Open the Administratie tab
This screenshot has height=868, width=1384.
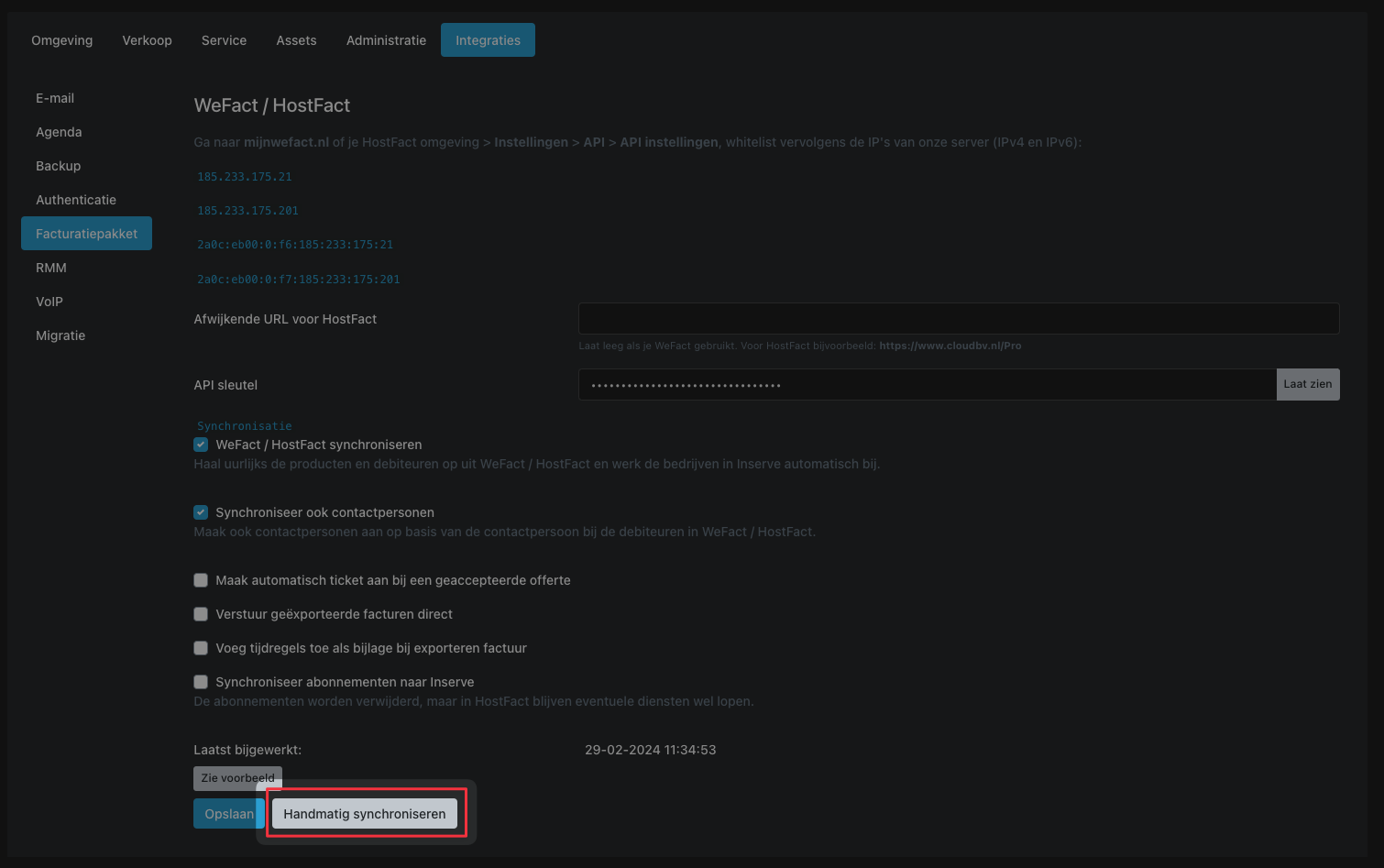[386, 40]
